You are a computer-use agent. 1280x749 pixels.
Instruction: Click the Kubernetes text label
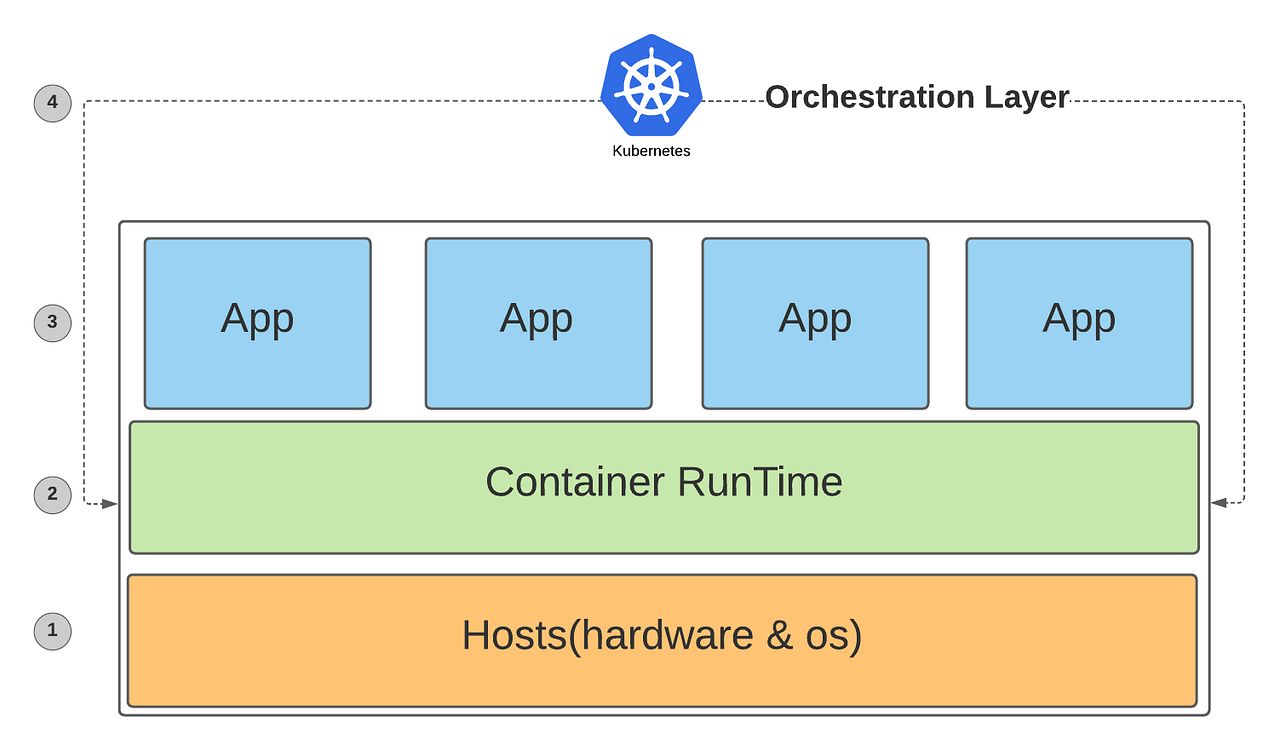point(650,150)
